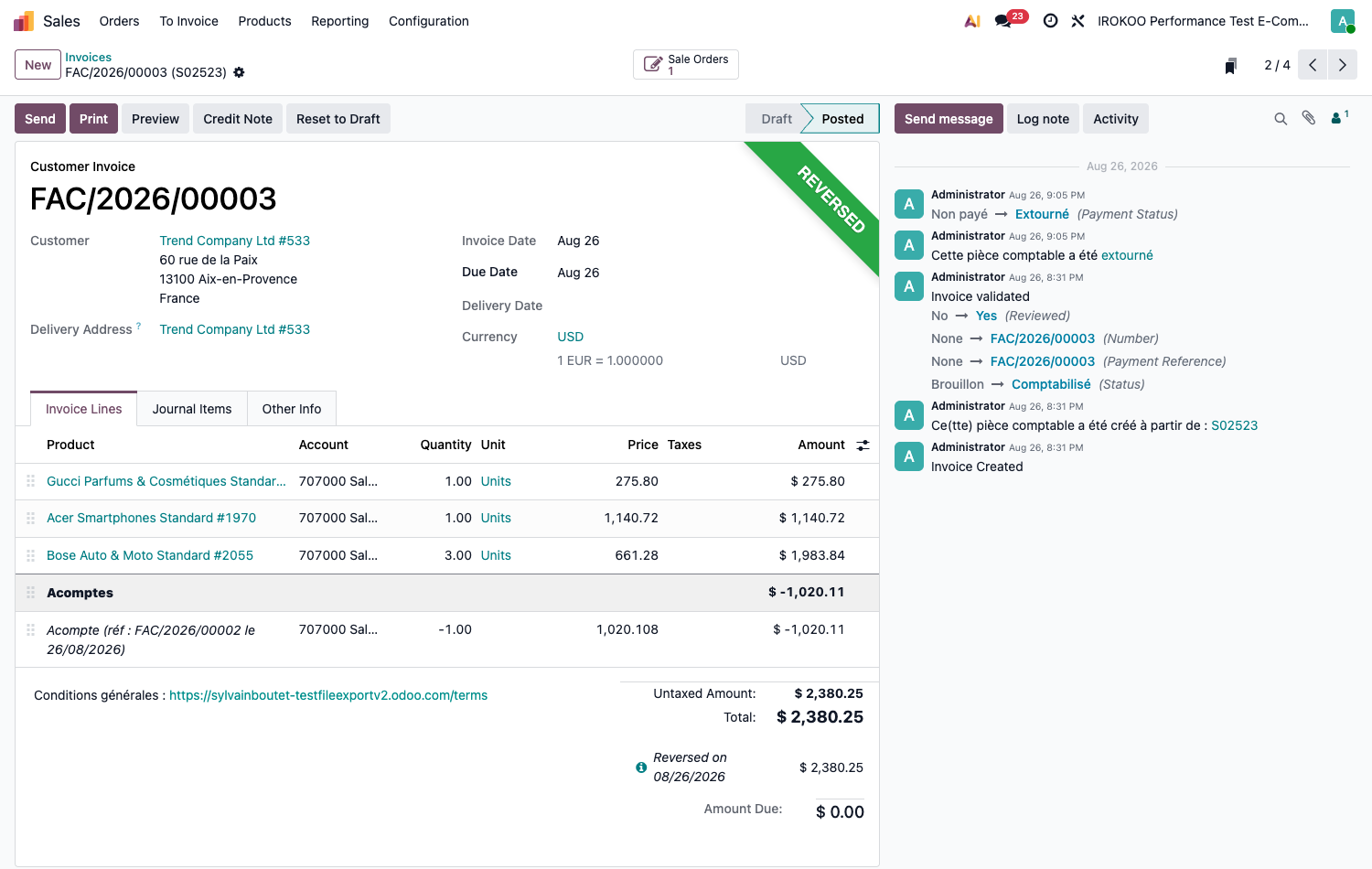
Task: Click the gear icon beside FAC/2026/00003 breadcrumb
Action: 239,72
